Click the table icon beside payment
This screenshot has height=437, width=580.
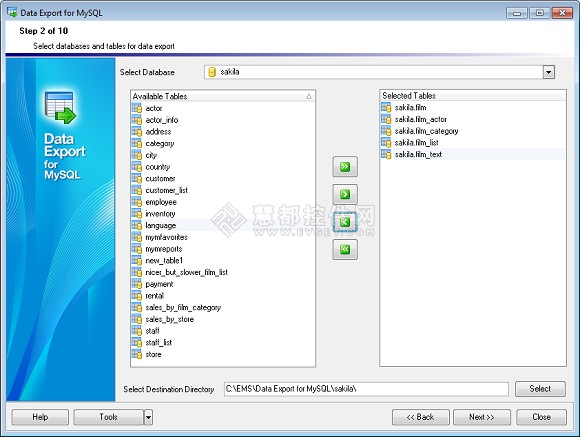coord(137,284)
